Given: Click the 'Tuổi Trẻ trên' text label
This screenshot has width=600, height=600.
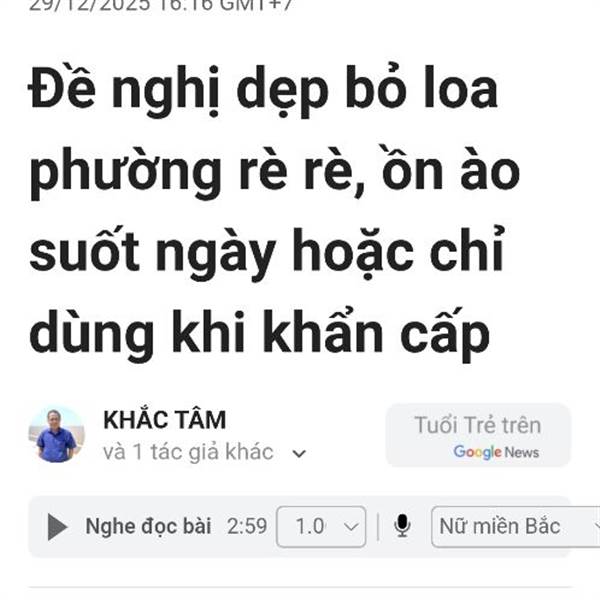Looking at the screenshot, I should pyautogui.click(x=478, y=425).
